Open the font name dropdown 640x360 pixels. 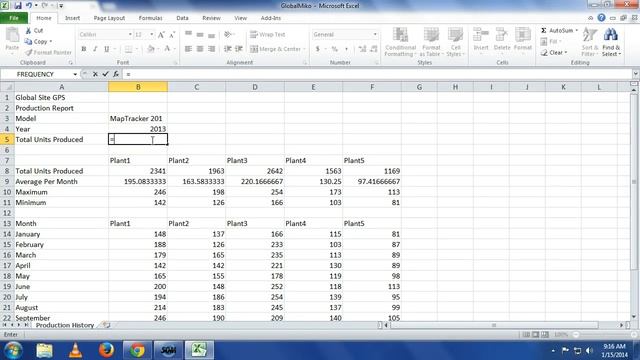(x=130, y=35)
